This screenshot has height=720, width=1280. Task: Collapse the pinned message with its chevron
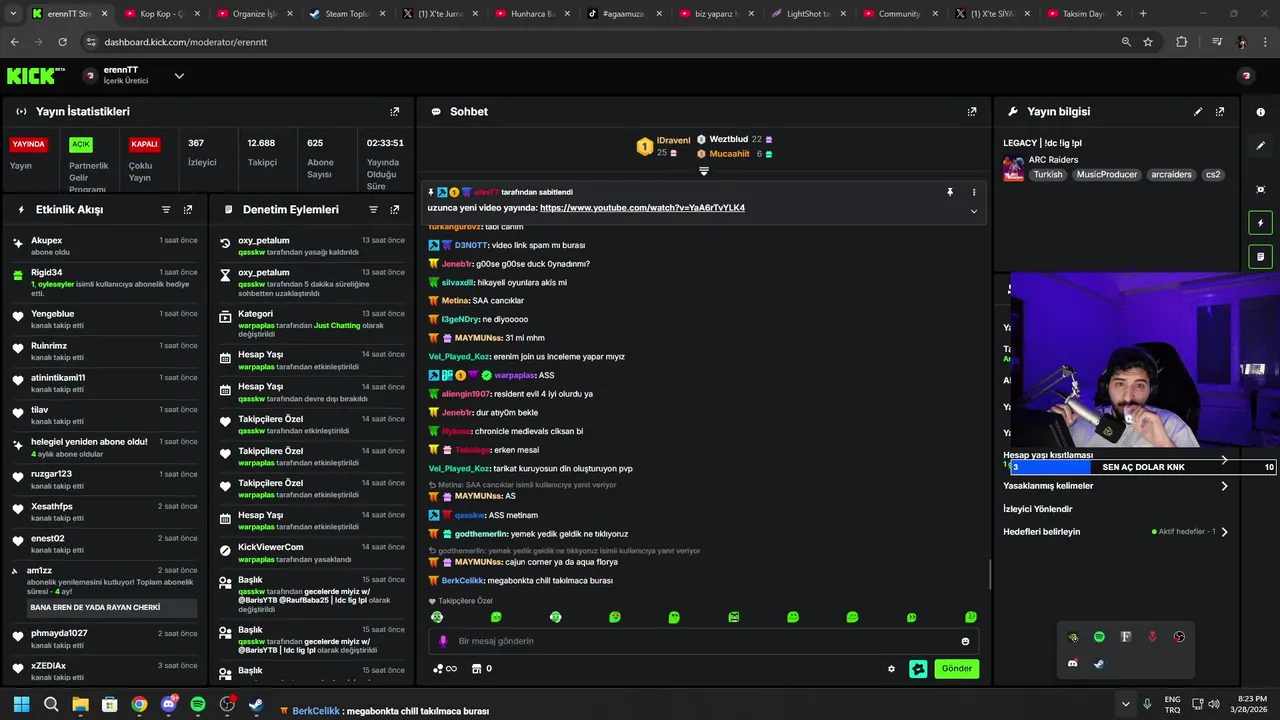click(x=974, y=211)
